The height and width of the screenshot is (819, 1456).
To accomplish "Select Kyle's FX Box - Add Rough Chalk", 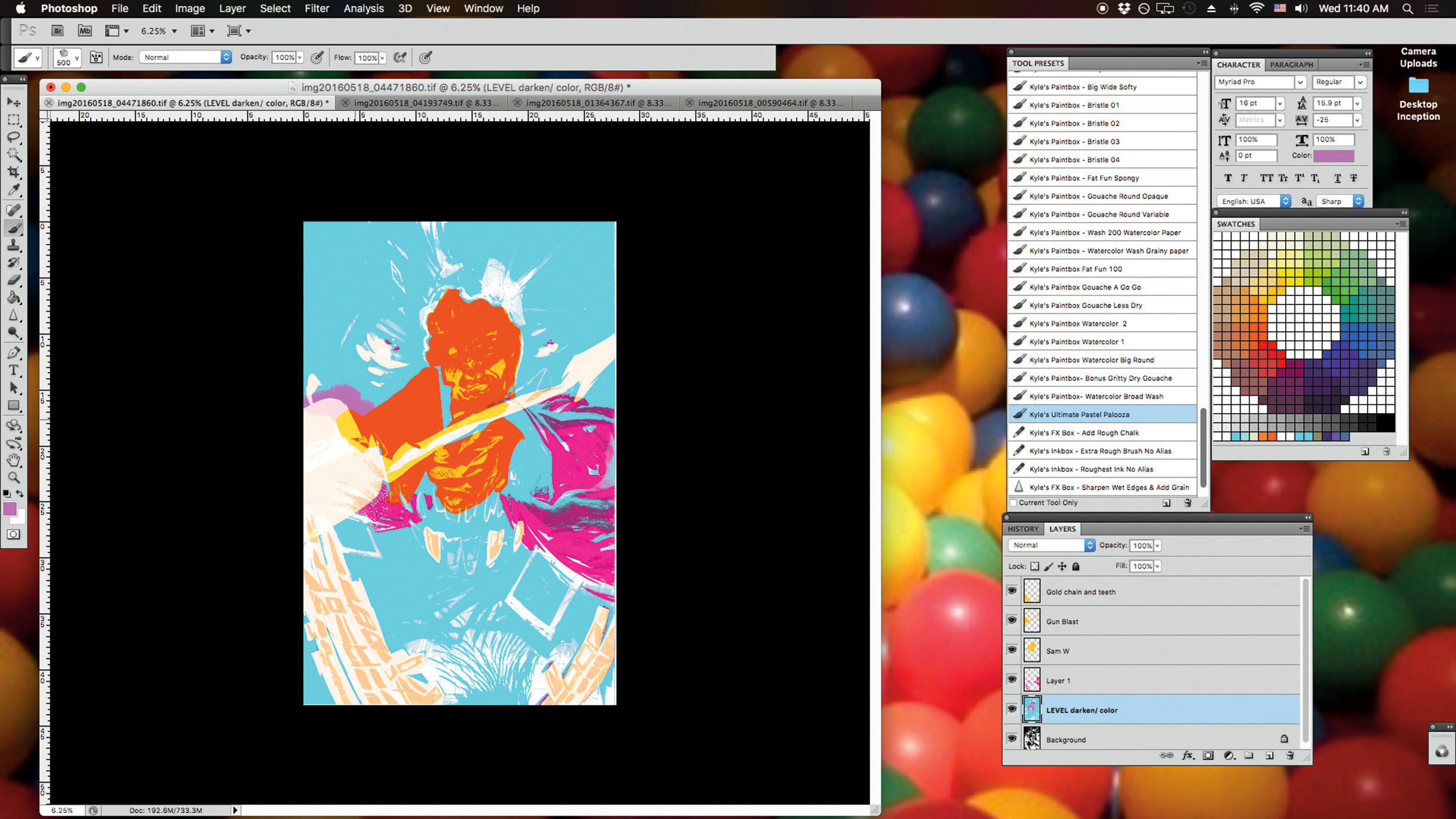I will pos(1102,433).
